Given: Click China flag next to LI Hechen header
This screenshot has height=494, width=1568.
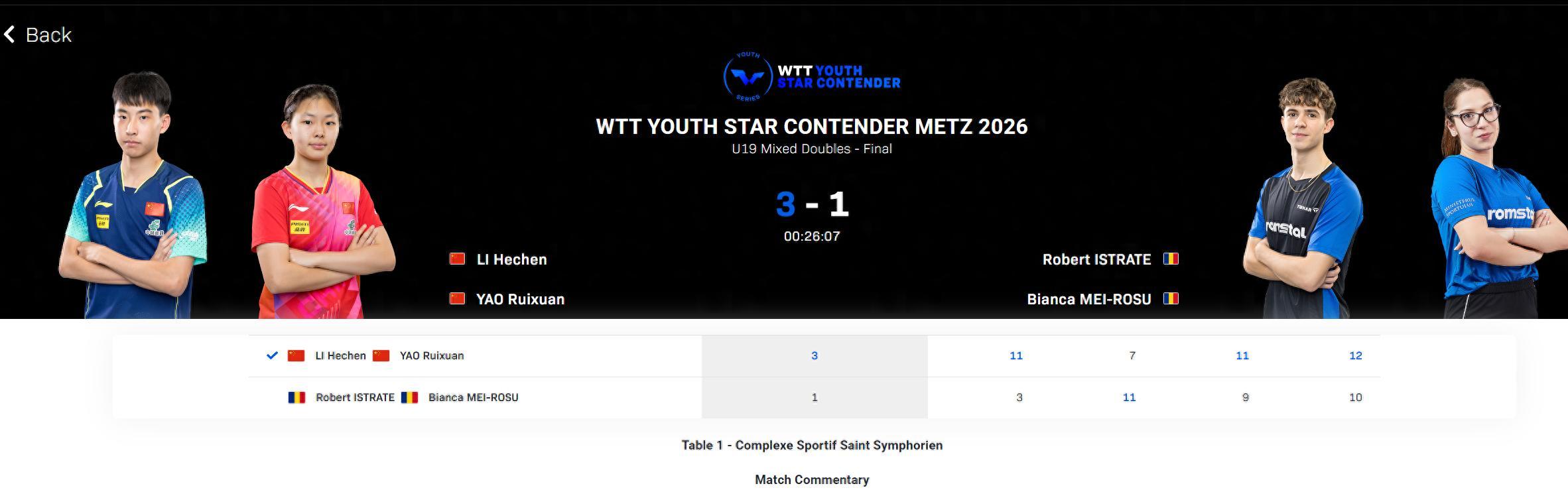Looking at the screenshot, I should pyautogui.click(x=457, y=259).
